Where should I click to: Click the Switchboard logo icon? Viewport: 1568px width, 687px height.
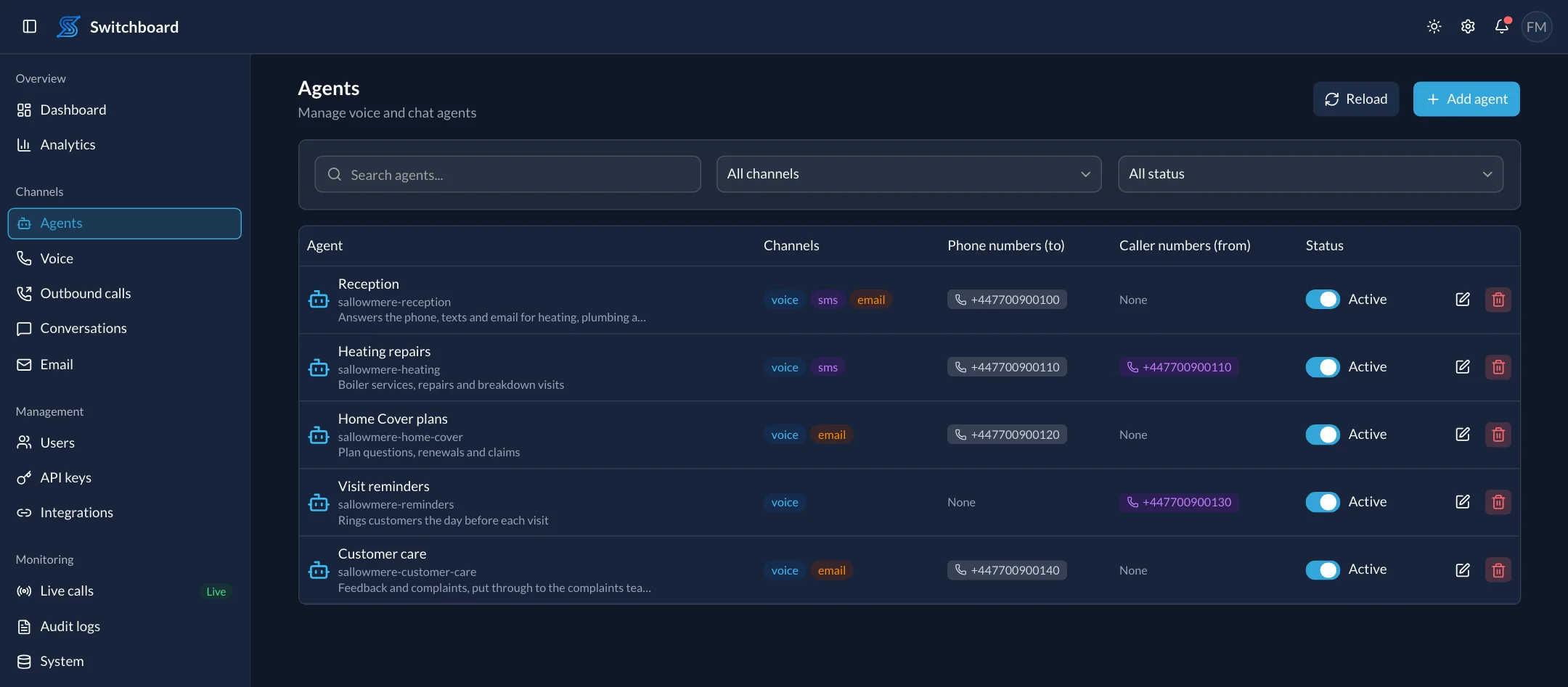point(68,27)
